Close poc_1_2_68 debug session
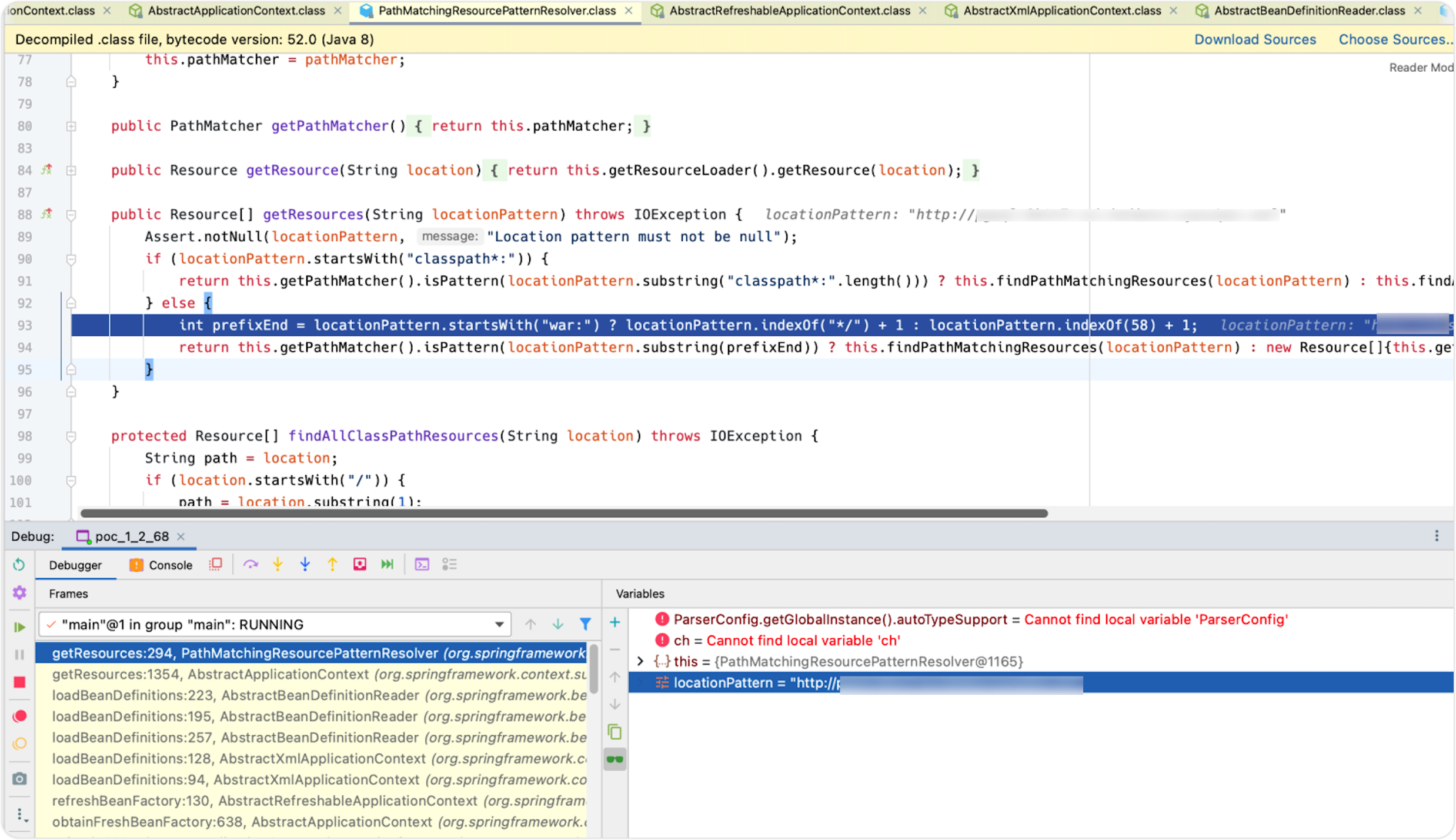Viewport: 1456px width, 840px height. (181, 536)
